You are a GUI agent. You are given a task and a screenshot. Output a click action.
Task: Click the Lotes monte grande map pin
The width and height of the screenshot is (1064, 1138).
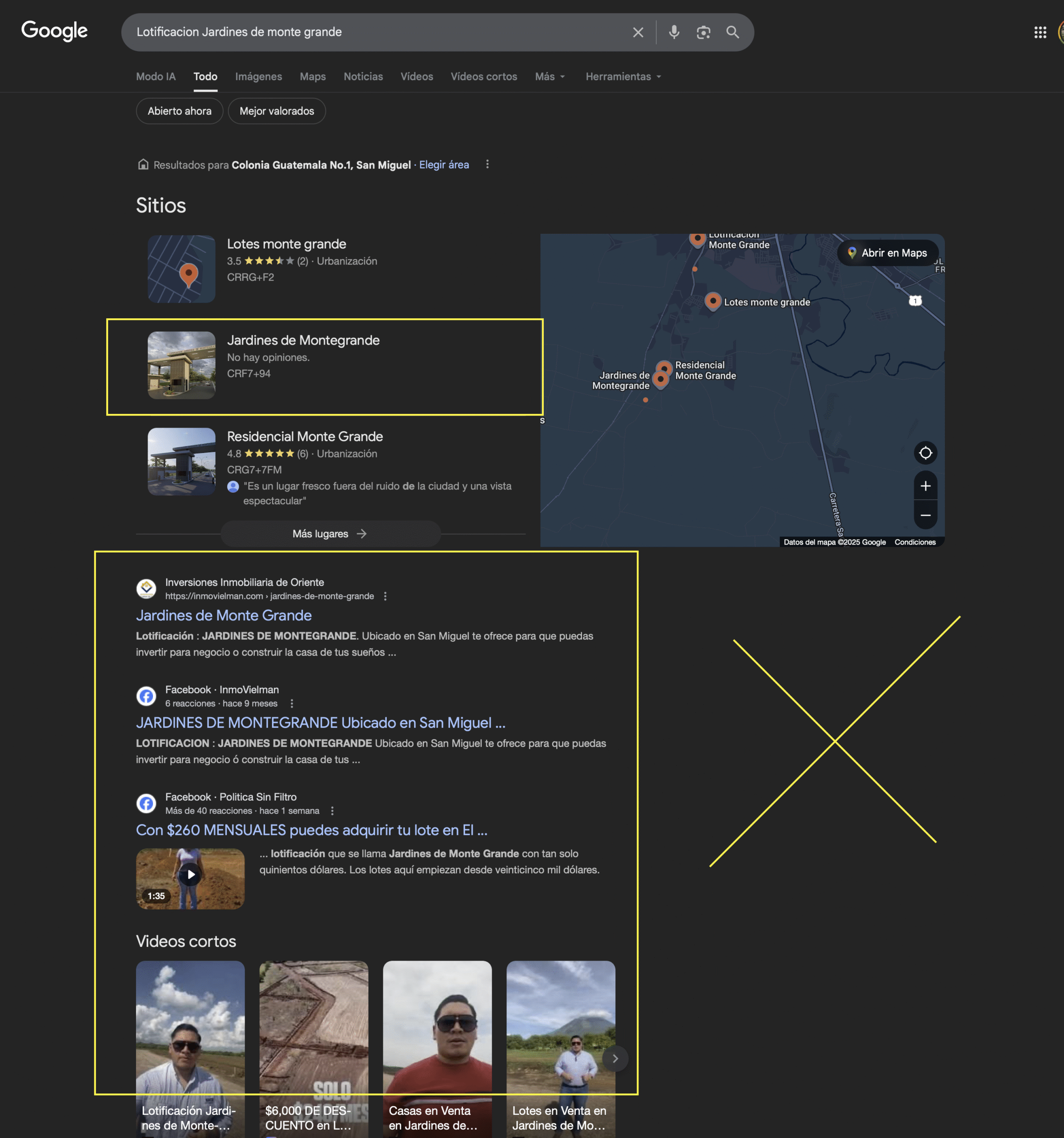713,301
